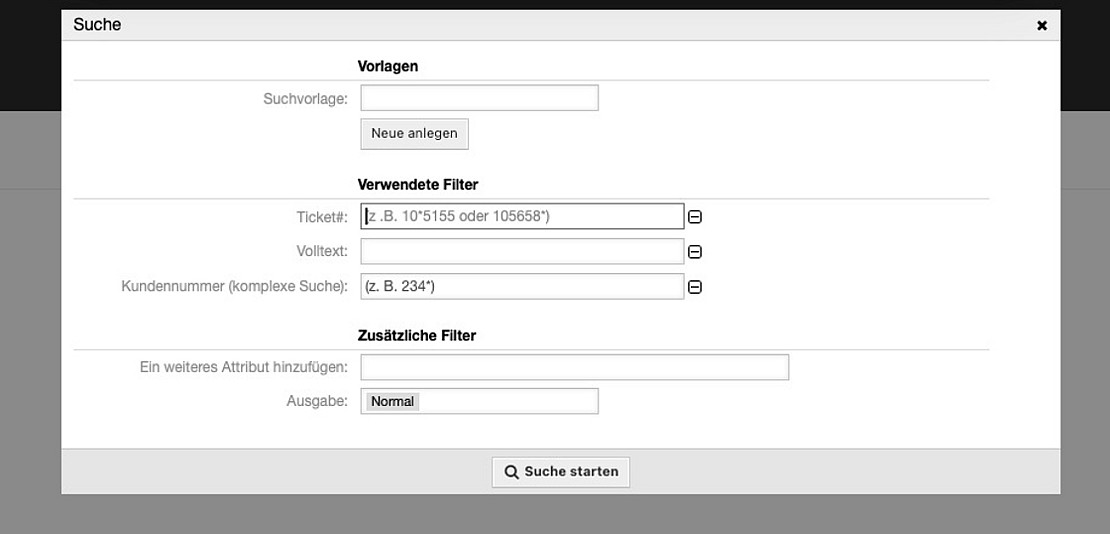Click the Kundennummer (komplexe Suche) label
Image resolution: width=1110 pixels, height=534 pixels.
click(234, 286)
